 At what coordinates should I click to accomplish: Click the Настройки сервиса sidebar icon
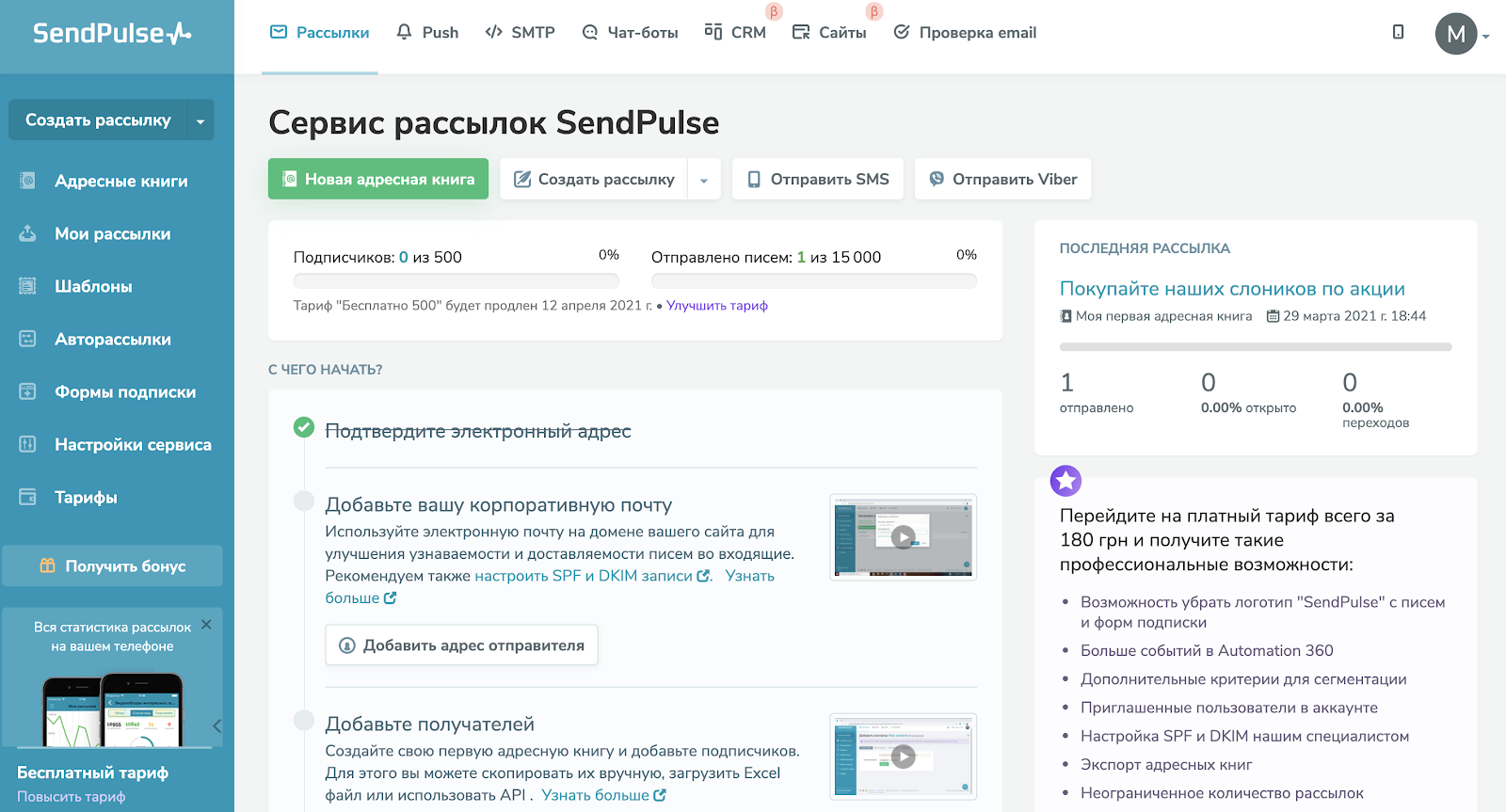click(x=27, y=444)
